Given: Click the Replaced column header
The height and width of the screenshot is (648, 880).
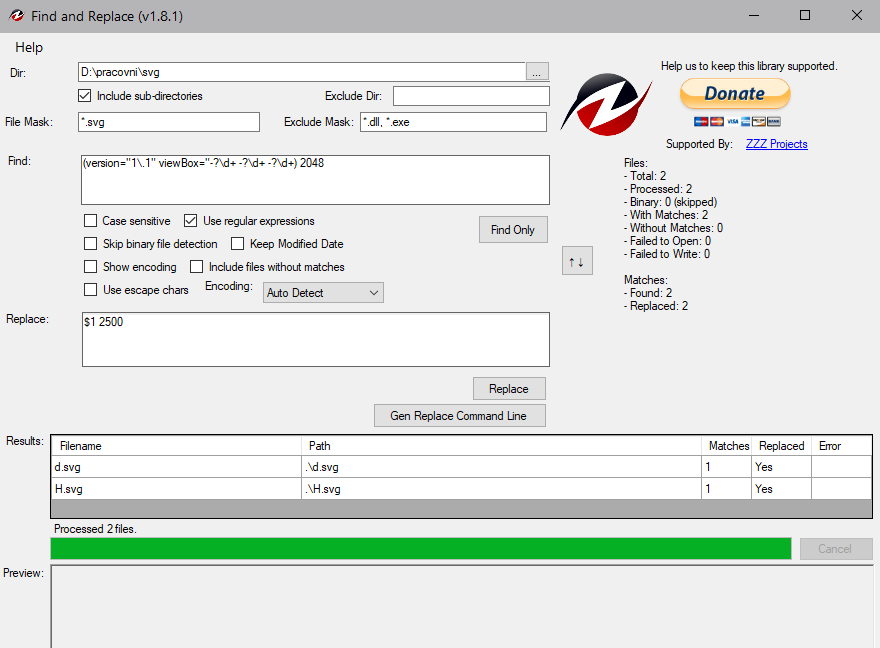Looking at the screenshot, I should tap(781, 446).
